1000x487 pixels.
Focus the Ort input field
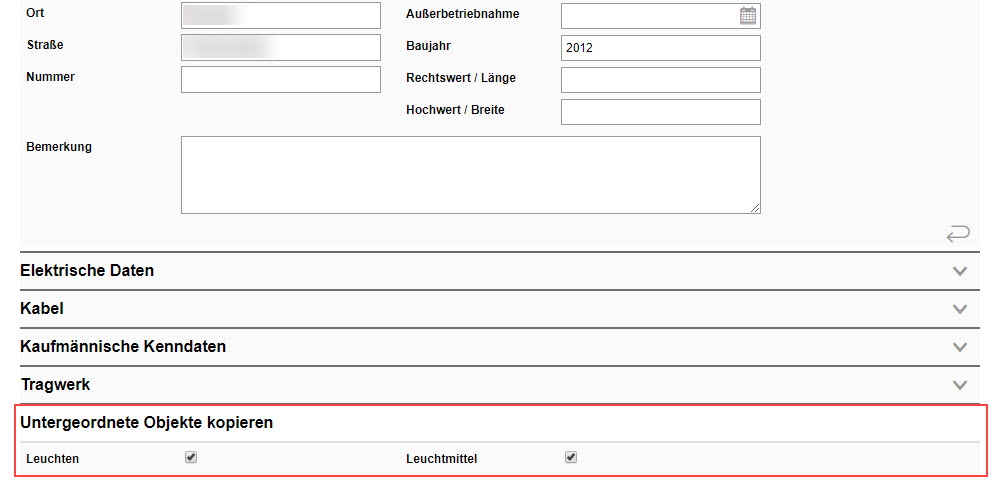pyautogui.click(x=281, y=15)
